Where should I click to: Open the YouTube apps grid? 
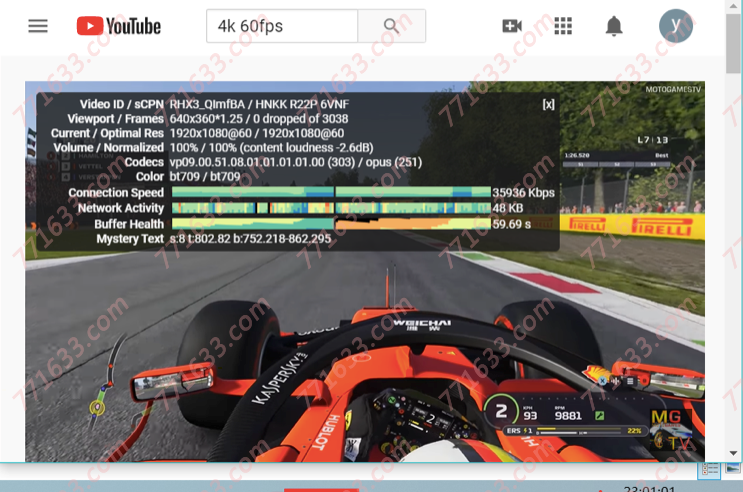coord(563,26)
